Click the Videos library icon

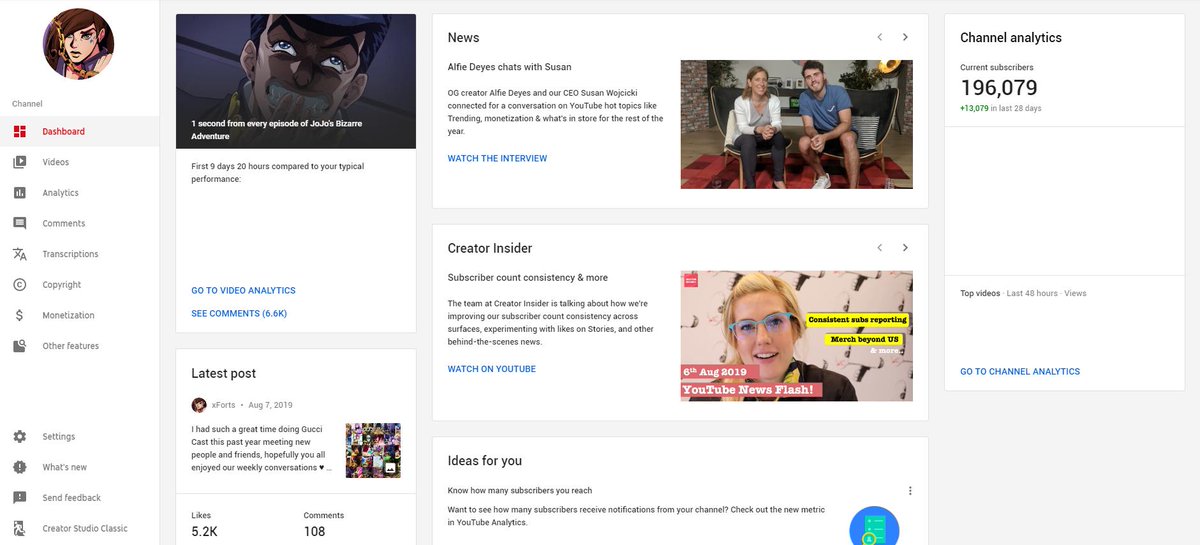pyautogui.click(x=20, y=162)
